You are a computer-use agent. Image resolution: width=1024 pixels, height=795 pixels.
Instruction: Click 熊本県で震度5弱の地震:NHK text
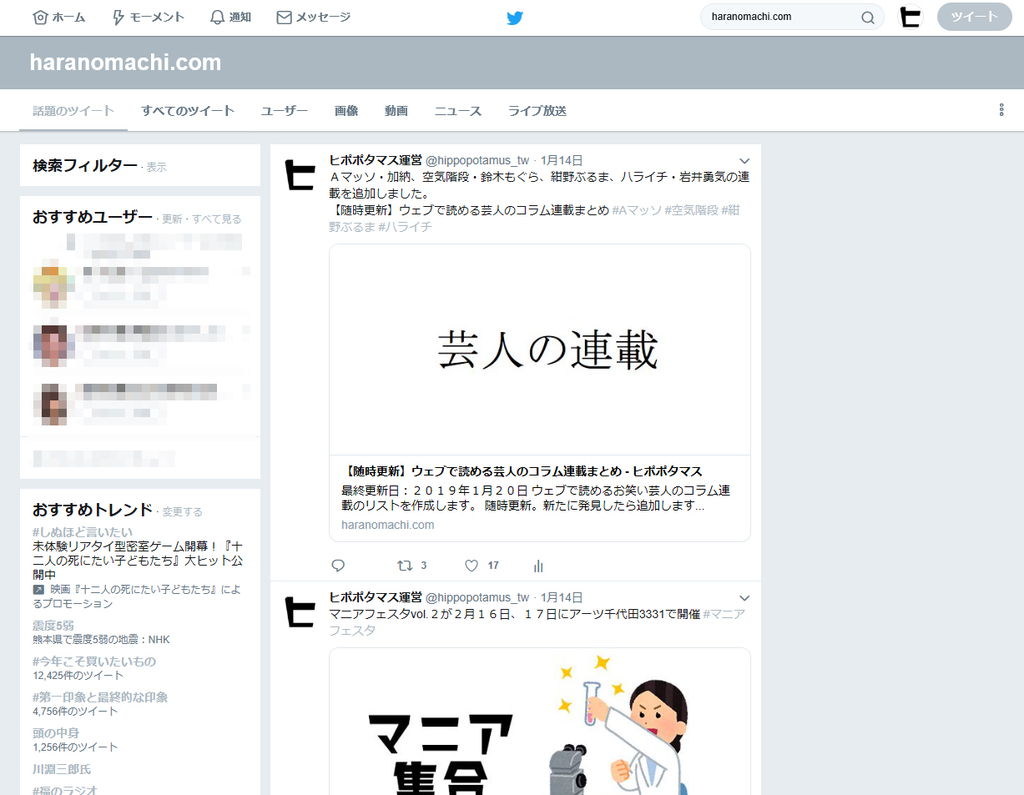click(101, 640)
